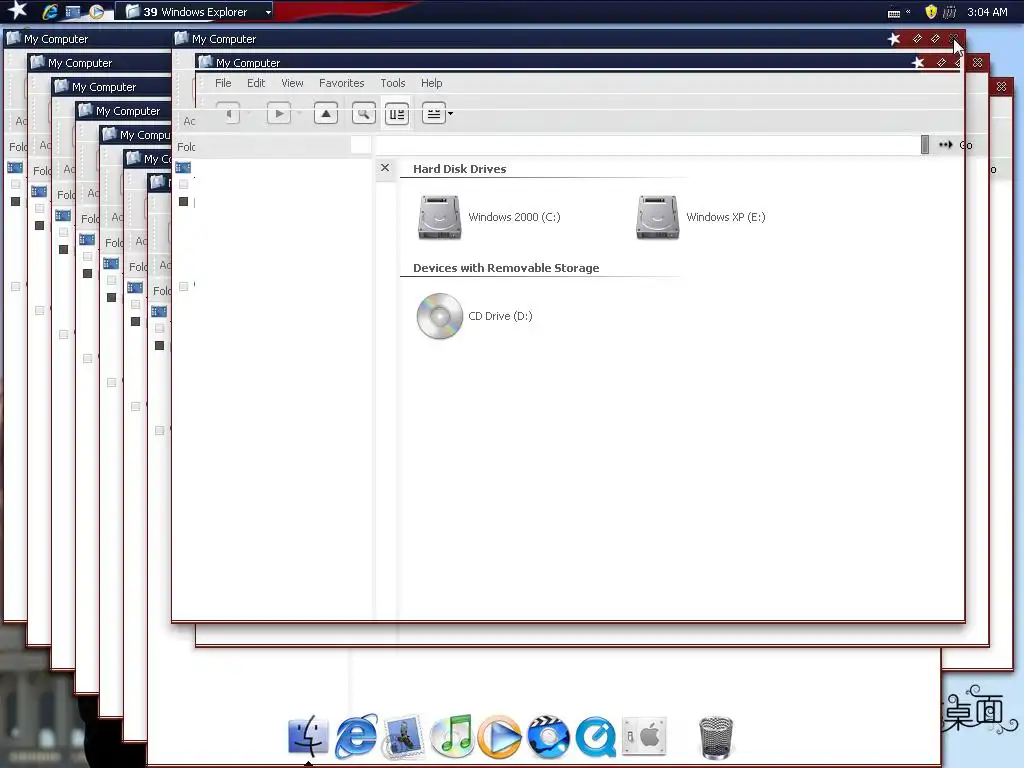Click the Forward toolbar button
This screenshot has width=1024, height=768.
point(279,114)
